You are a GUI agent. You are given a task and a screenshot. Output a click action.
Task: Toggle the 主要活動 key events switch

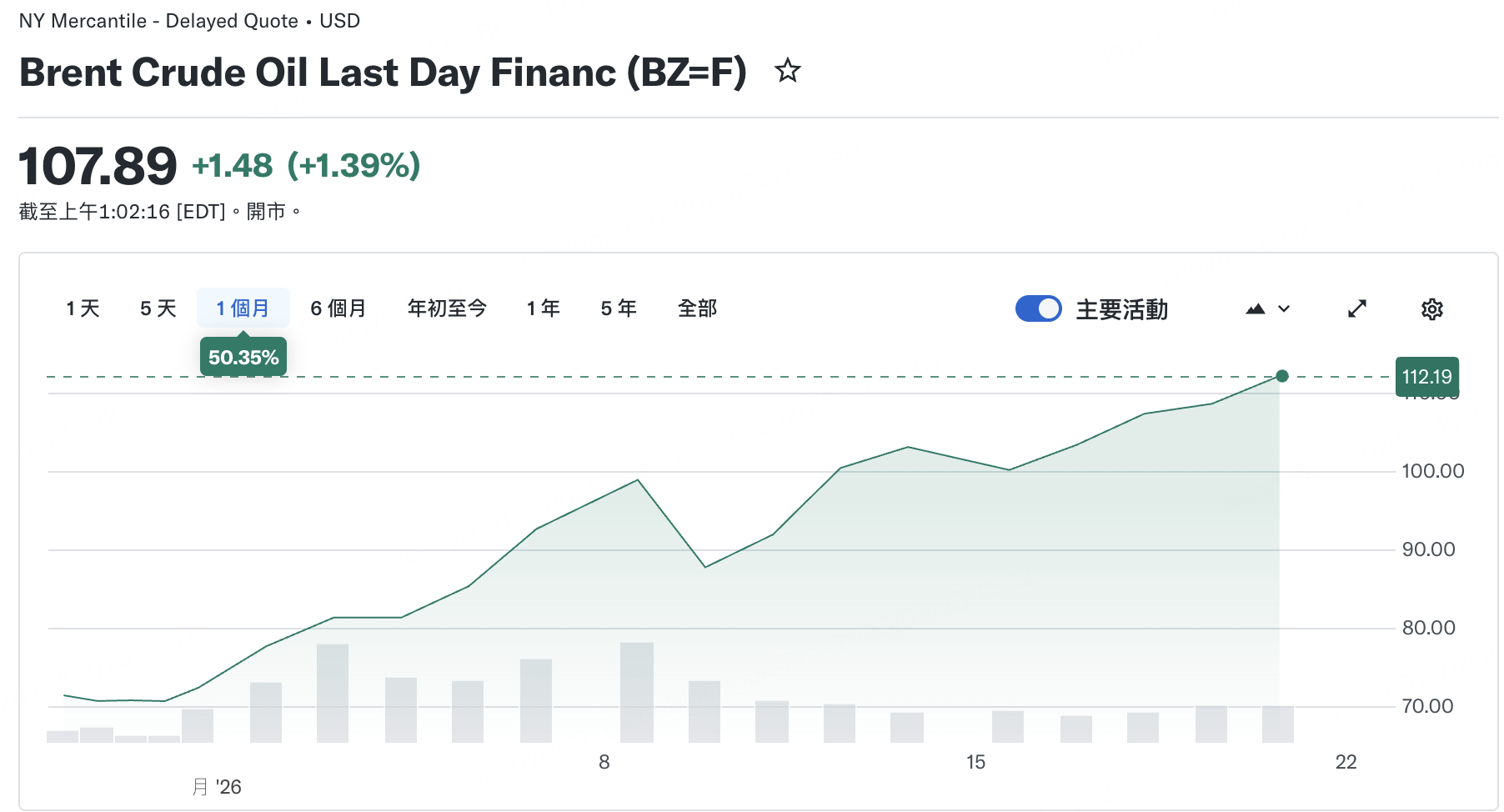(1038, 309)
